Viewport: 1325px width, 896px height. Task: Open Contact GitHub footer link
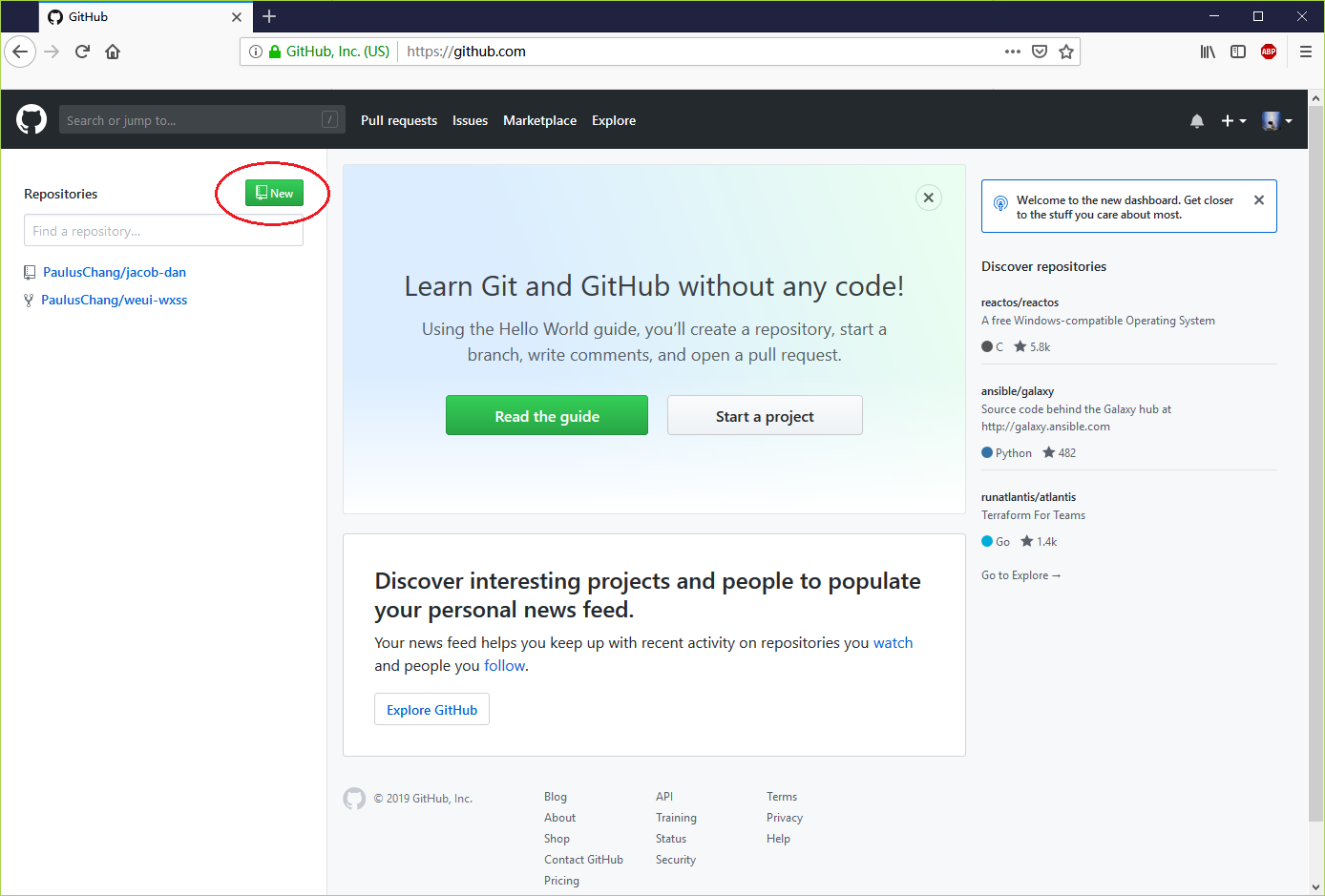pyautogui.click(x=583, y=860)
